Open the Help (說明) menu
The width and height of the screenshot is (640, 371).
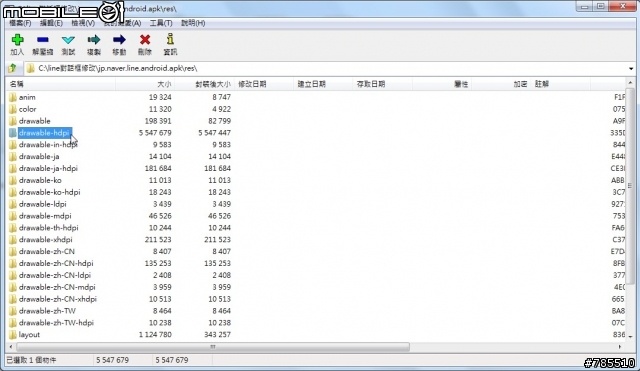pyautogui.click(x=193, y=23)
